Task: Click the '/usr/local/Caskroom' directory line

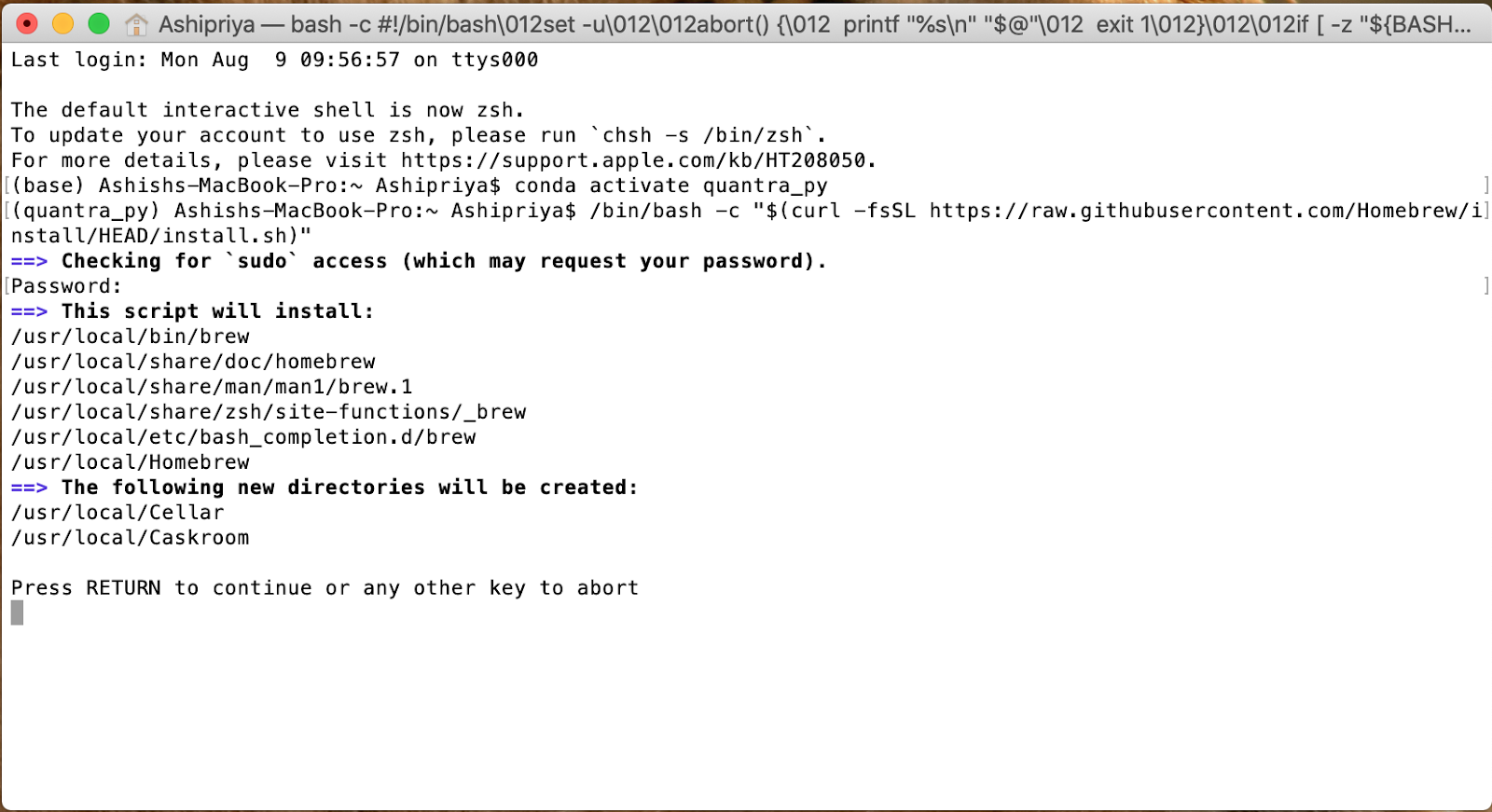Action: coord(131,538)
